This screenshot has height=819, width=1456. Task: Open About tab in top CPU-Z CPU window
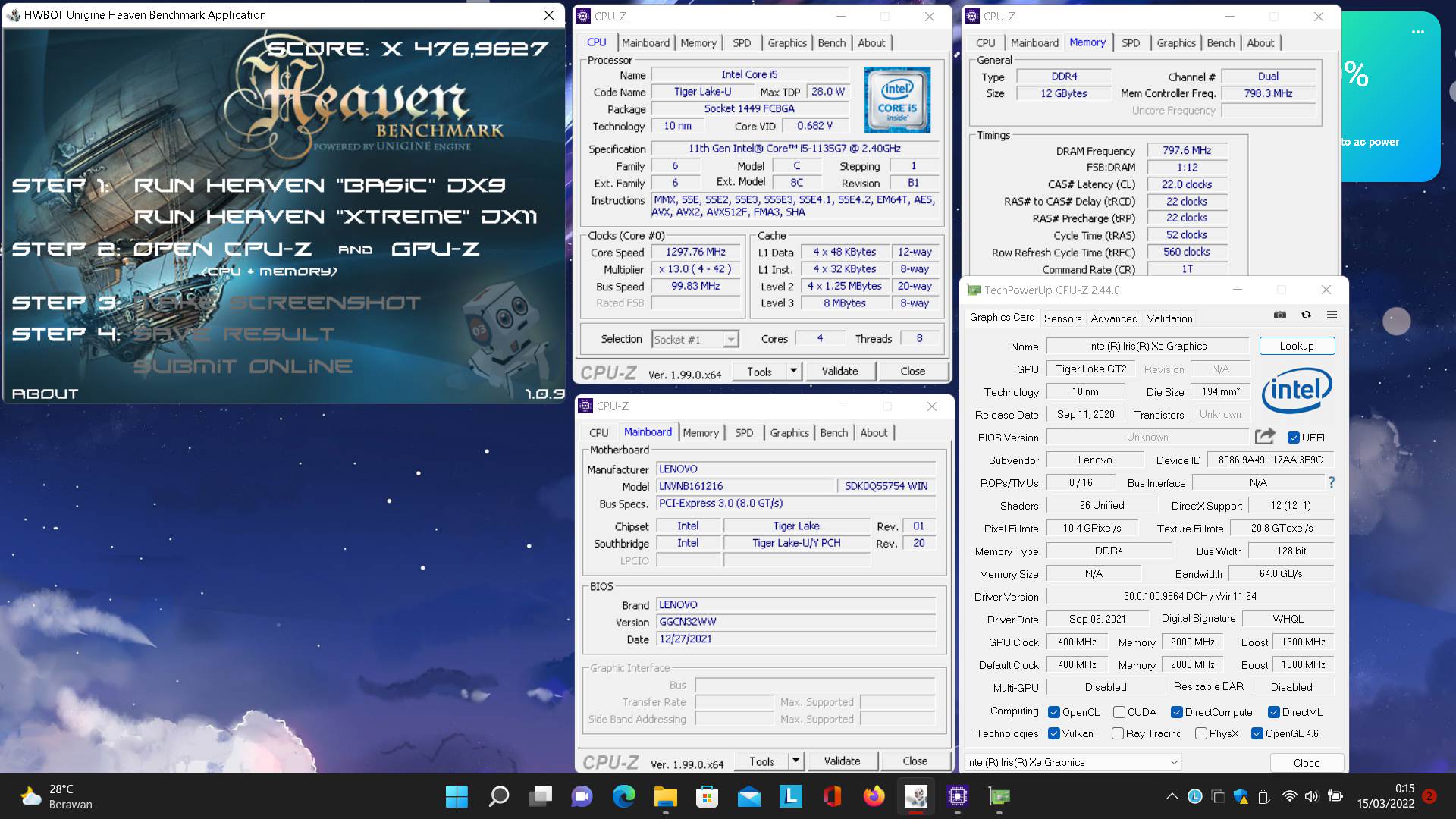tap(871, 43)
